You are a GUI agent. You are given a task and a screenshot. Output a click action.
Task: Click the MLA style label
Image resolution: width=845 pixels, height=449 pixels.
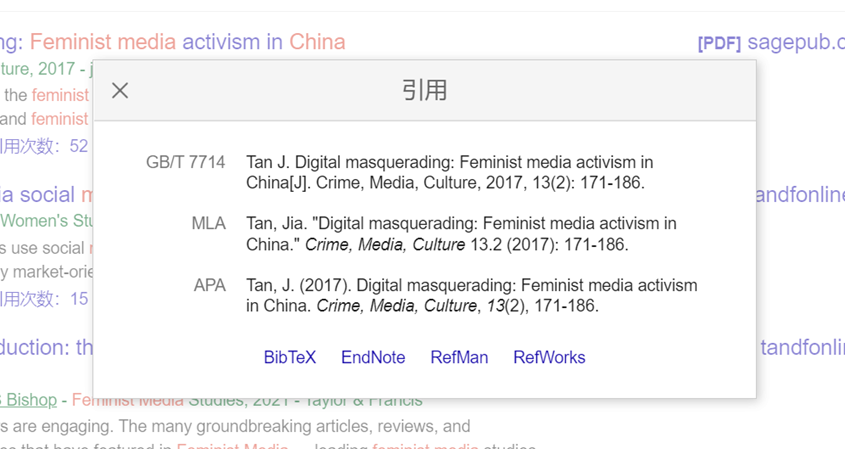click(209, 224)
